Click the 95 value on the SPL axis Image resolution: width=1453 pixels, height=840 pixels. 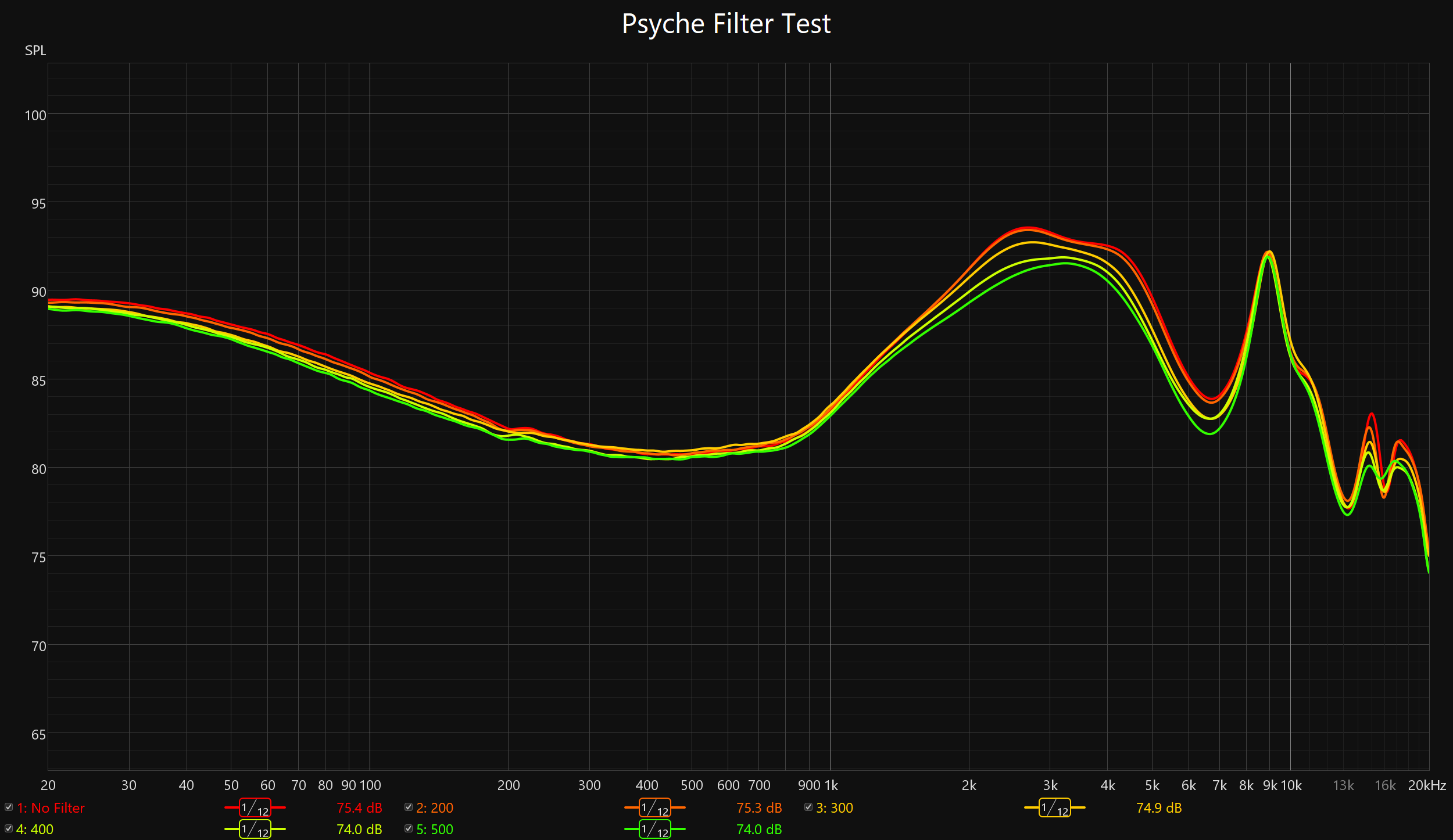click(x=39, y=204)
